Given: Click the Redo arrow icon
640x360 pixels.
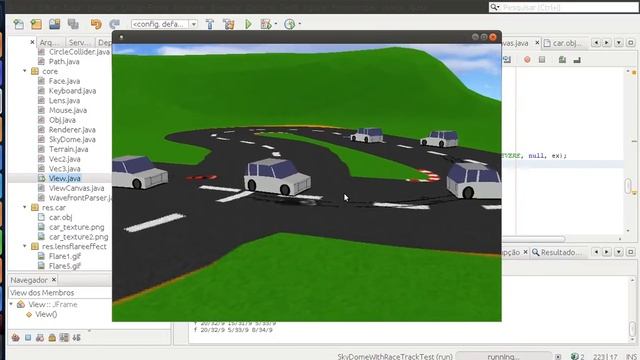Looking at the screenshot, I should [x=115, y=24].
